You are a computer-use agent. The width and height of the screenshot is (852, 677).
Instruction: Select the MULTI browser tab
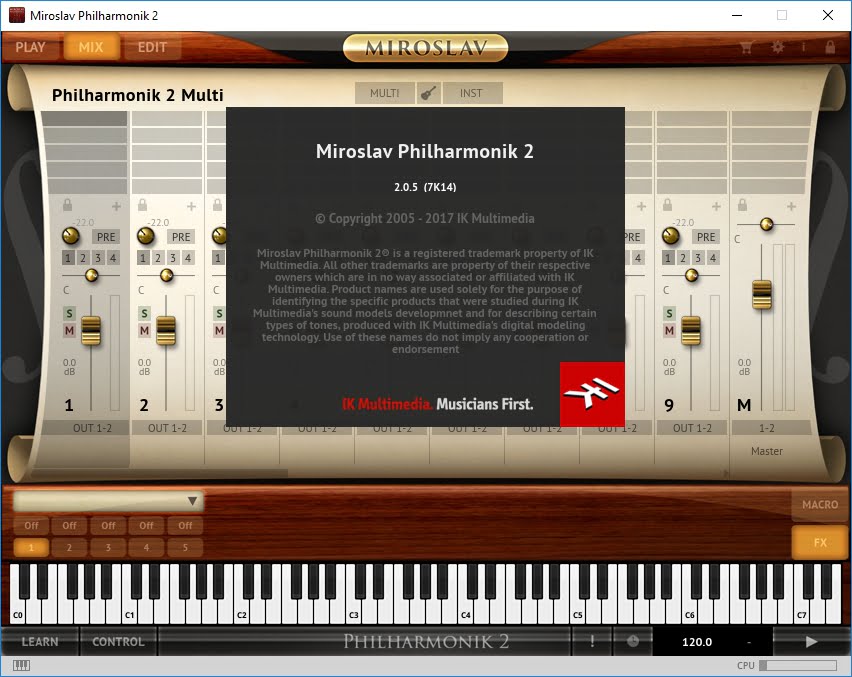[385, 93]
